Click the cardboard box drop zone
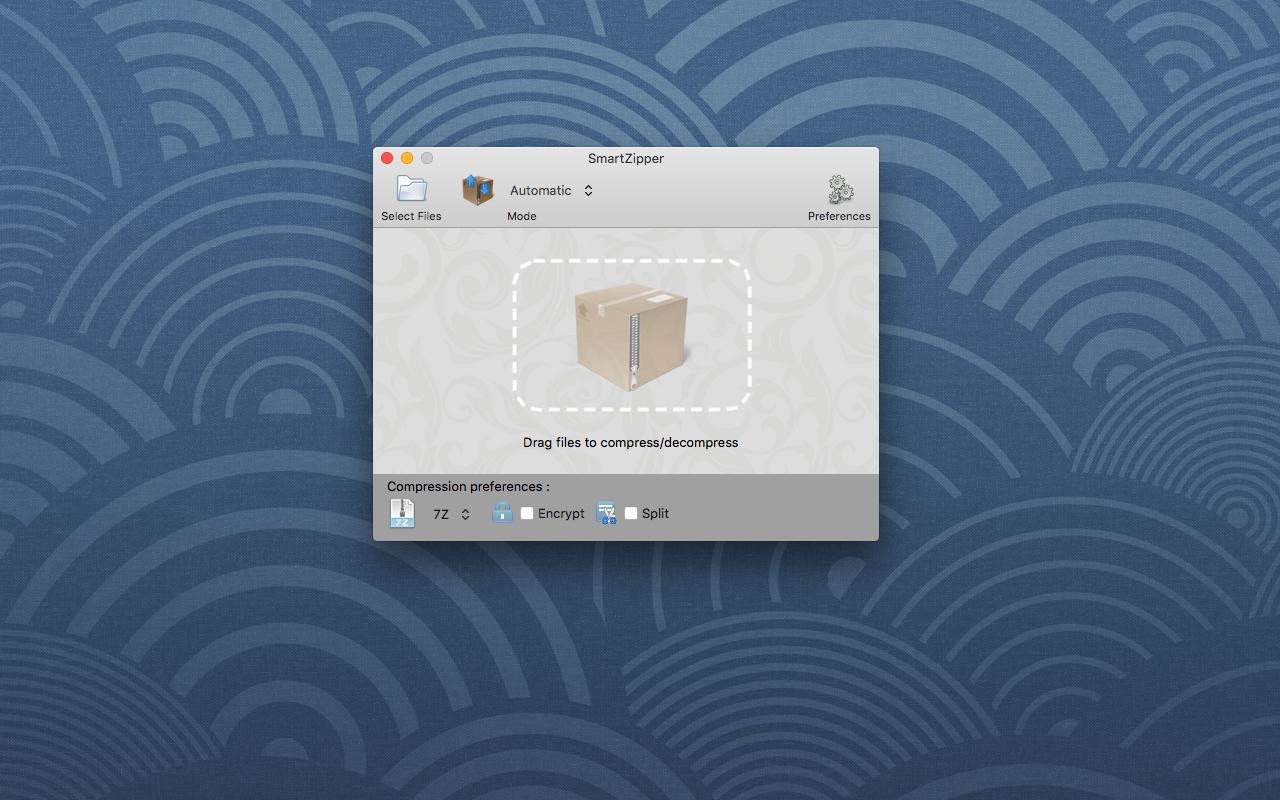 point(632,335)
